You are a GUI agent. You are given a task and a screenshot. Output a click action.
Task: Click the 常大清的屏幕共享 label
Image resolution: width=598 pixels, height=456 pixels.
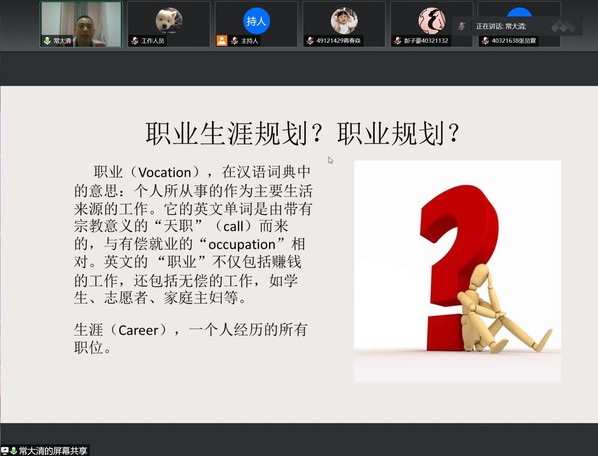53,451
